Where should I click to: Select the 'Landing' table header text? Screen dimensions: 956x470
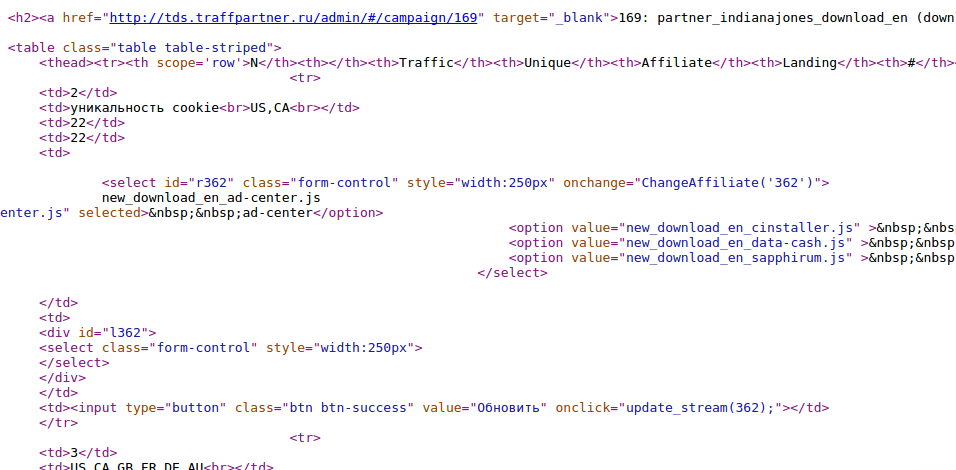[x=809, y=63]
